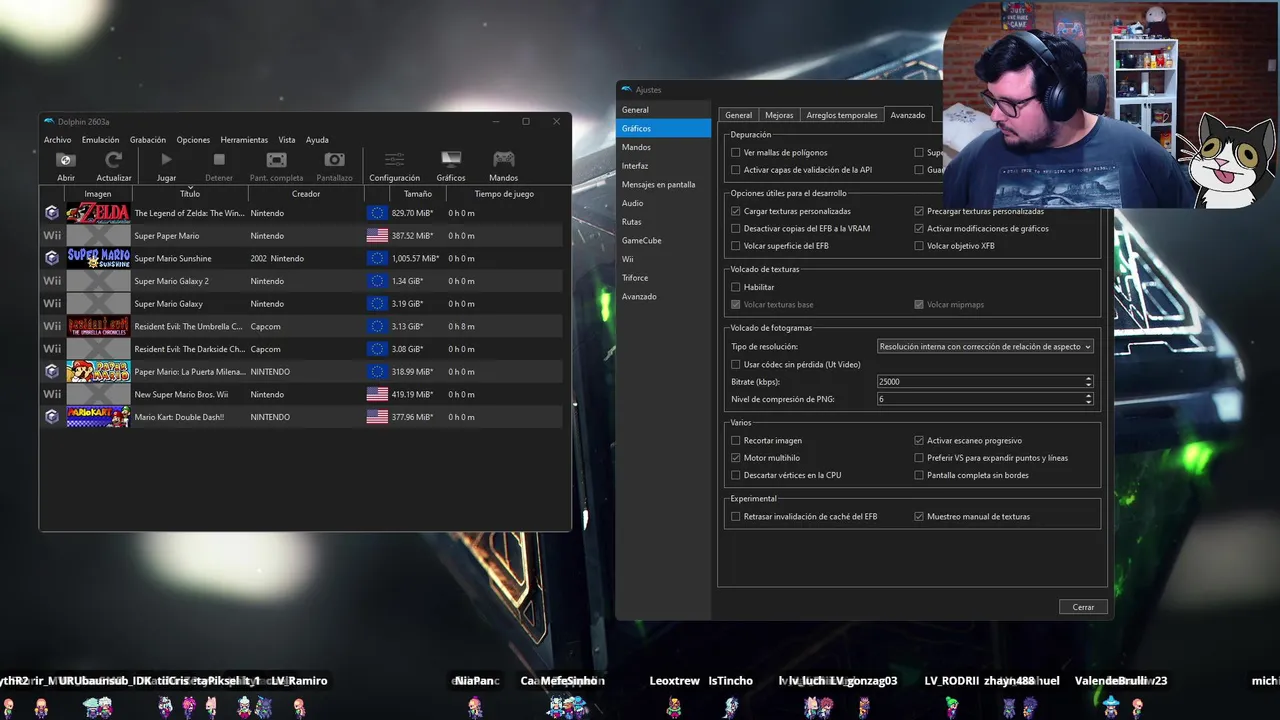Click the Zelda Wind Waker banner image
The height and width of the screenshot is (720, 1280).
click(98, 213)
